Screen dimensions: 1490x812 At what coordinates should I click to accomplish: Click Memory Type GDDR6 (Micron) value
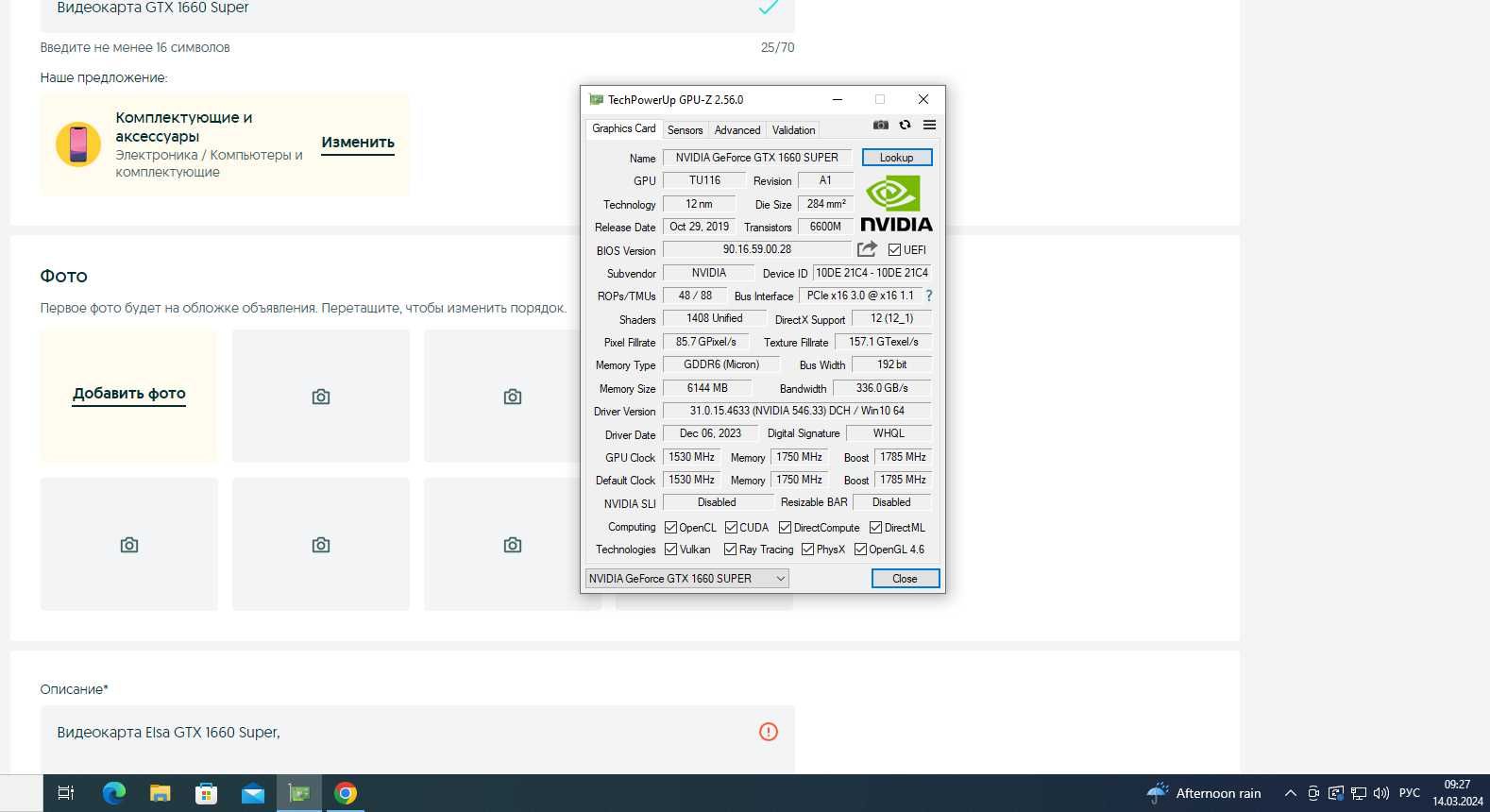click(x=721, y=364)
